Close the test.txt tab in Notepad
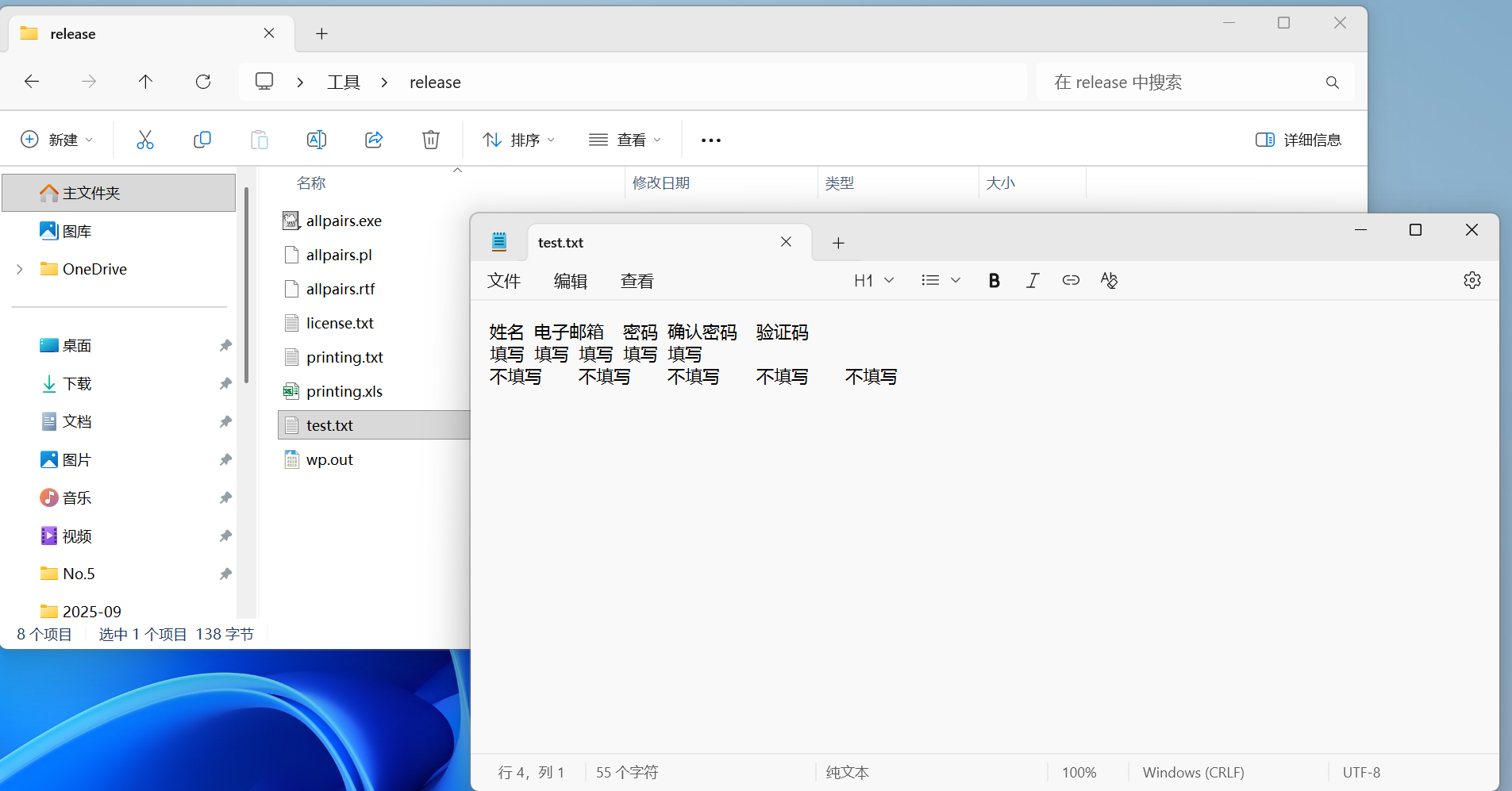The image size is (1512, 791). point(786,242)
